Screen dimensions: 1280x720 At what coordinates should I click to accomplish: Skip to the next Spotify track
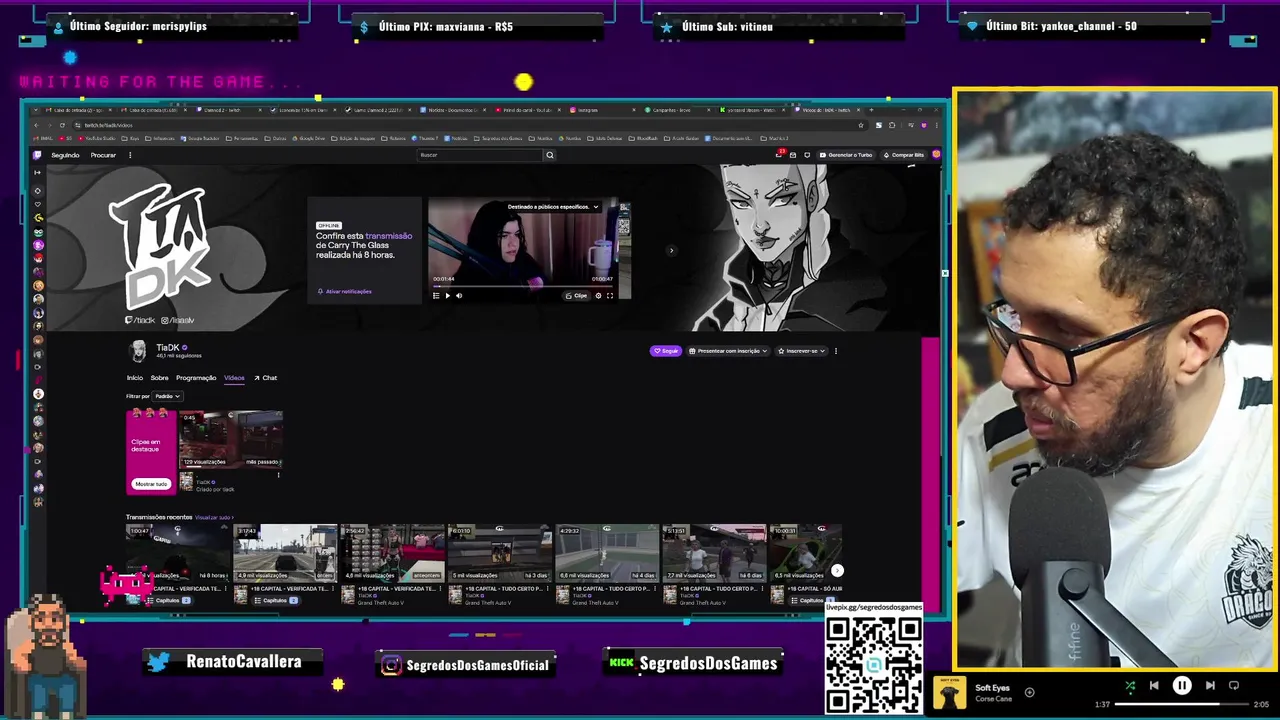click(1210, 685)
